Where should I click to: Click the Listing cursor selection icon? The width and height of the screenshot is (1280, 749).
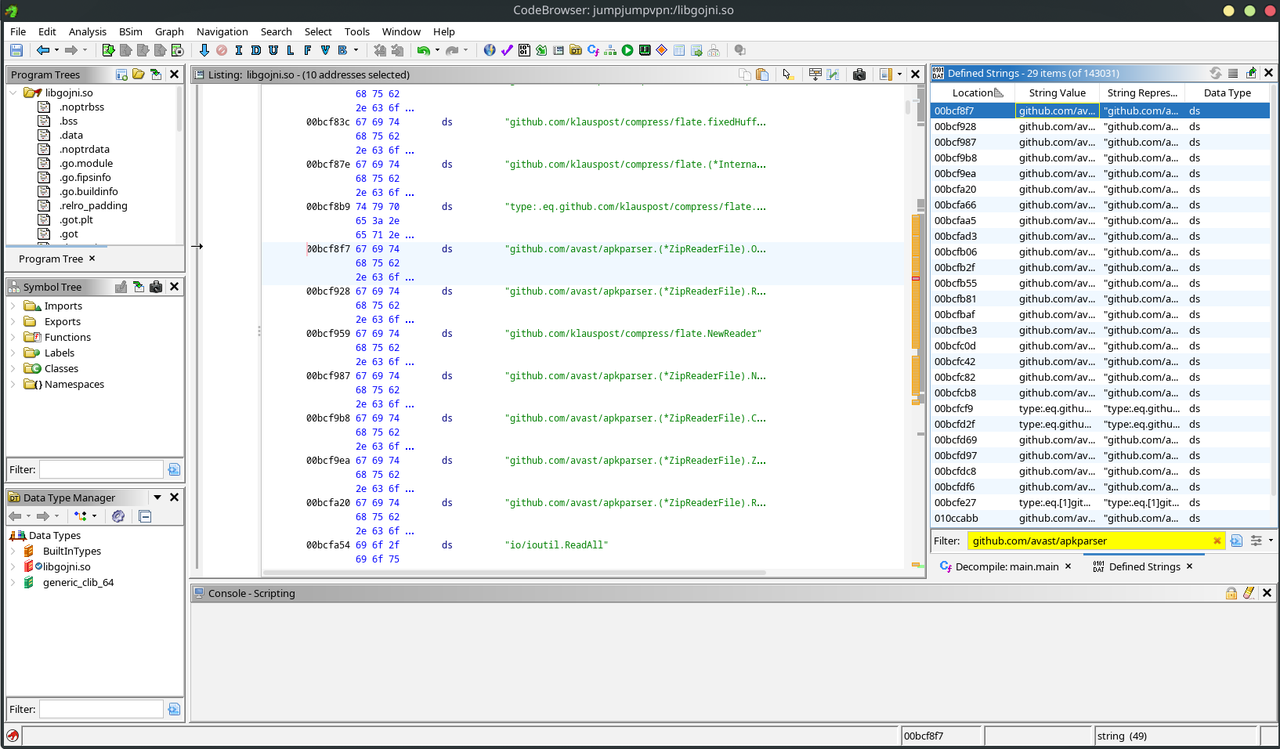[788, 74]
